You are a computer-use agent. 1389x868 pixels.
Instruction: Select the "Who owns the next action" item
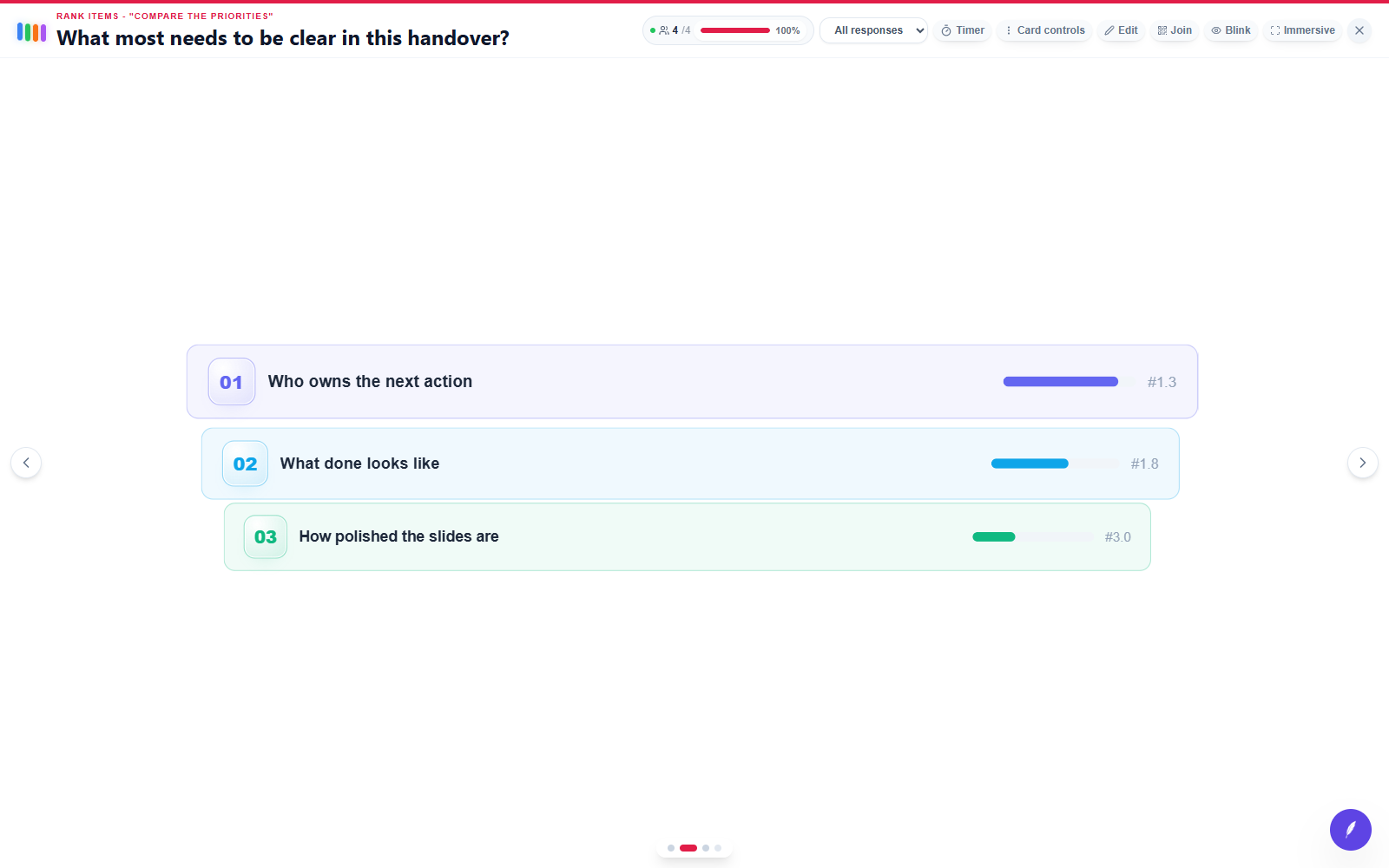tap(692, 382)
